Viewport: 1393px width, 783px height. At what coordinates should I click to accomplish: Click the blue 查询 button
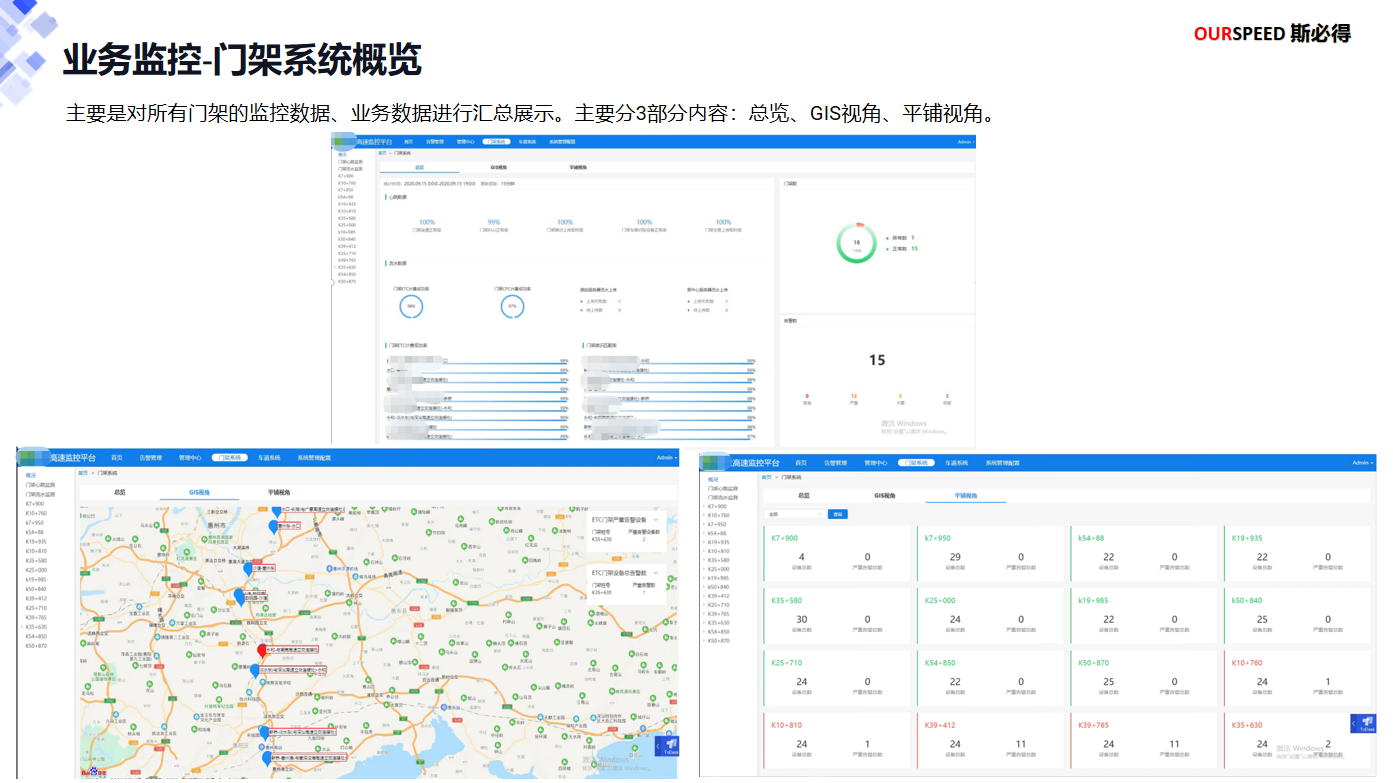838,514
